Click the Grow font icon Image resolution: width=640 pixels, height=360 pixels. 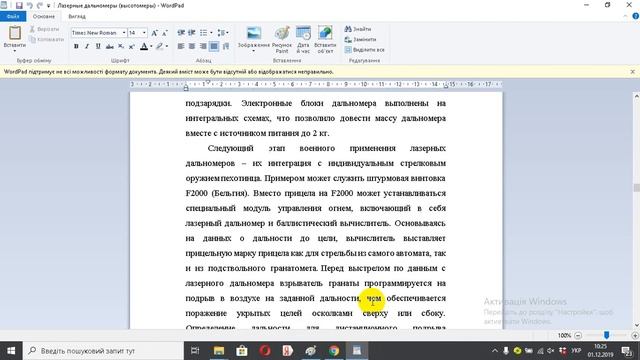coord(155,33)
